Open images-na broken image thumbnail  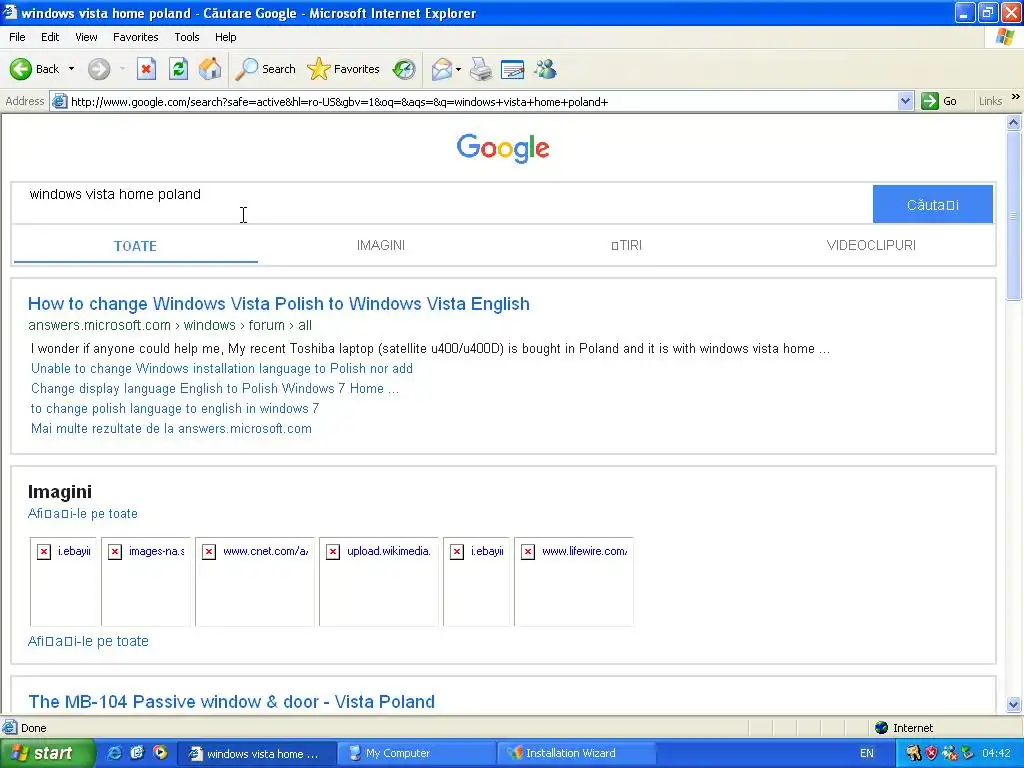coord(146,581)
